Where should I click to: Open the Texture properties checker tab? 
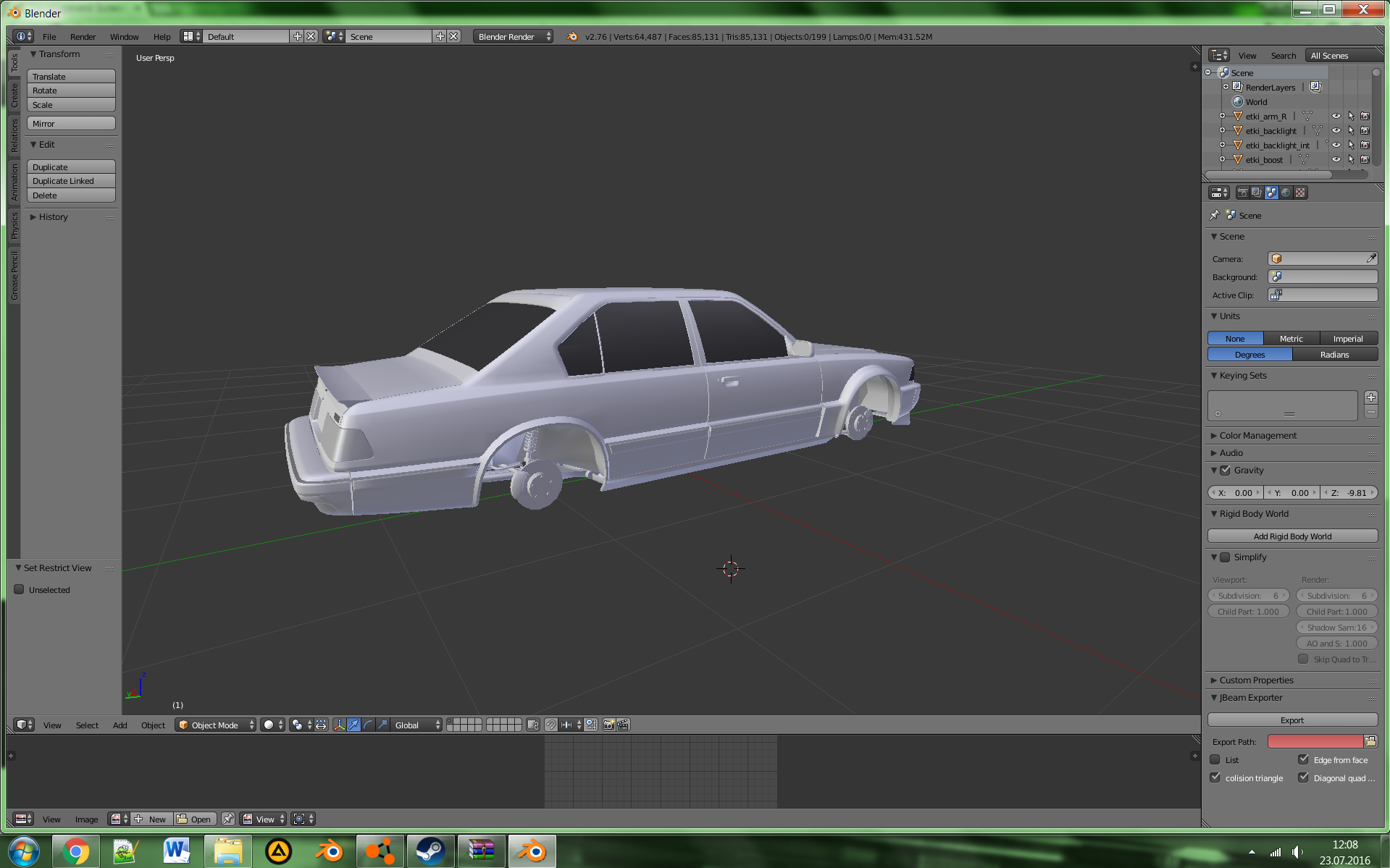[x=1300, y=193]
